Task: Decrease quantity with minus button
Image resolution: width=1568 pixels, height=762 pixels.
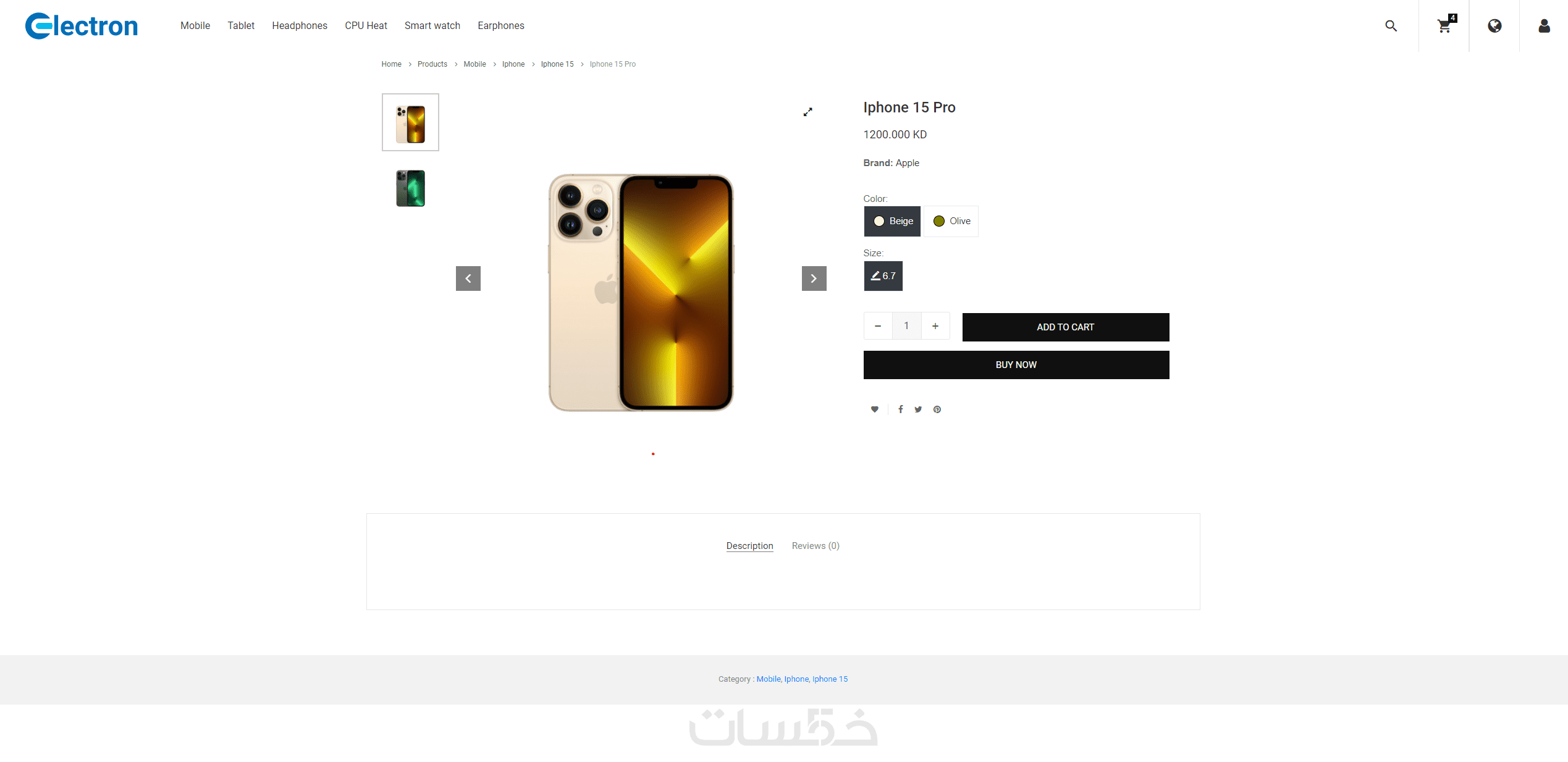Action: pos(878,326)
